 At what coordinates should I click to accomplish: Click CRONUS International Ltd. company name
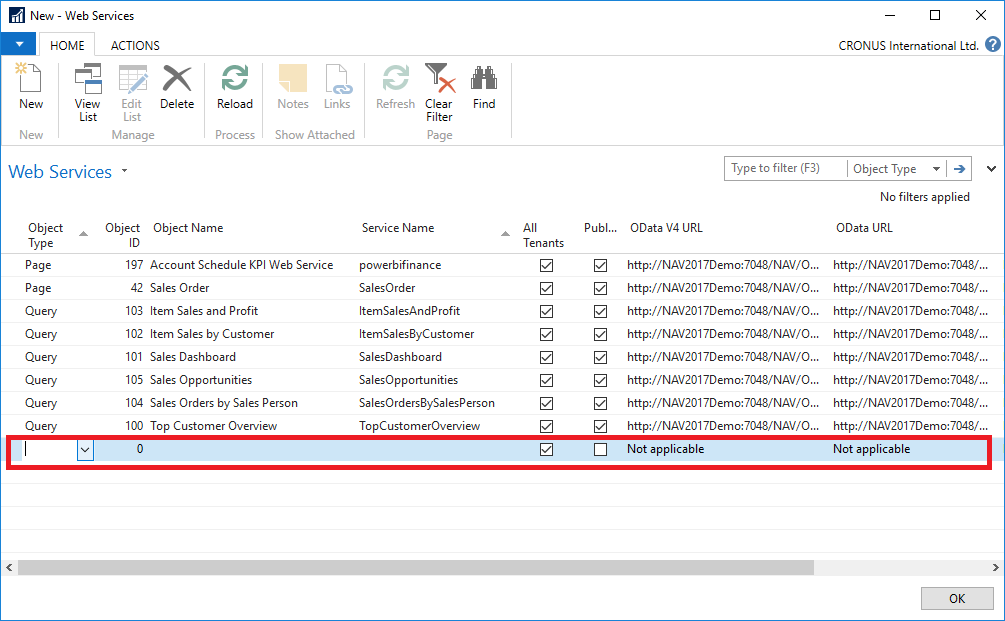[x=908, y=46]
